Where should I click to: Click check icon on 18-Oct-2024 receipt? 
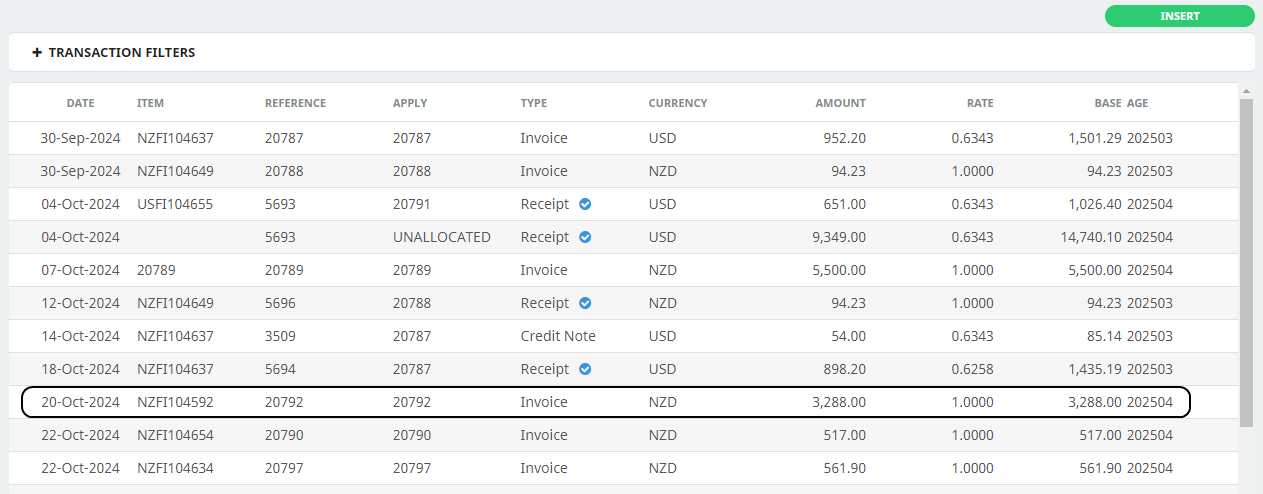[585, 369]
